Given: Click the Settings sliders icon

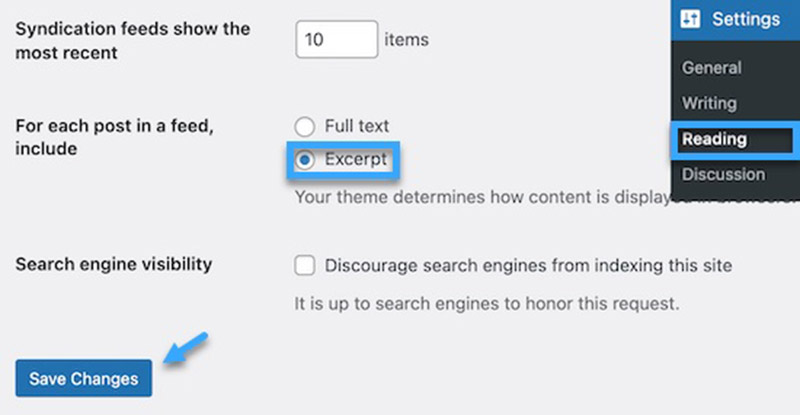Looking at the screenshot, I should click(690, 19).
